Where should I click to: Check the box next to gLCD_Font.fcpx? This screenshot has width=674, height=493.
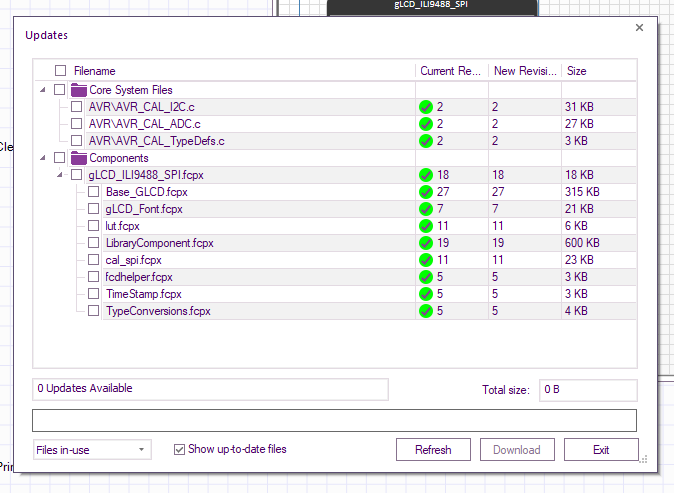94,209
